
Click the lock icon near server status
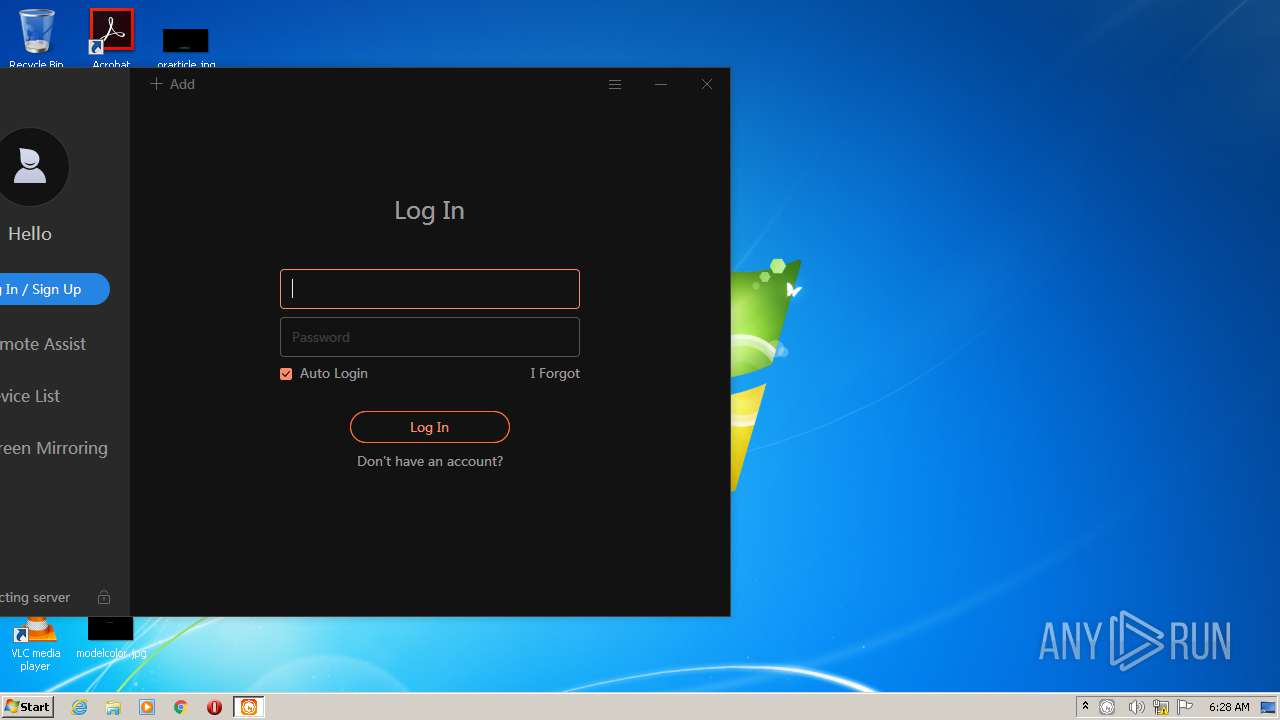(104, 597)
